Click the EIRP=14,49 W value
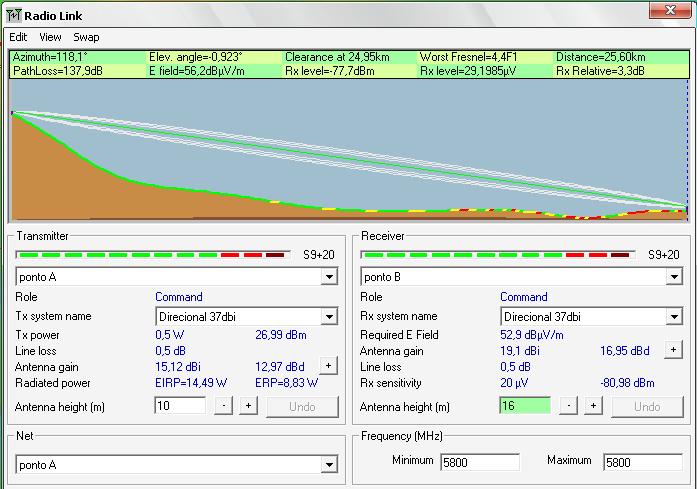697x489 pixels. (191, 383)
